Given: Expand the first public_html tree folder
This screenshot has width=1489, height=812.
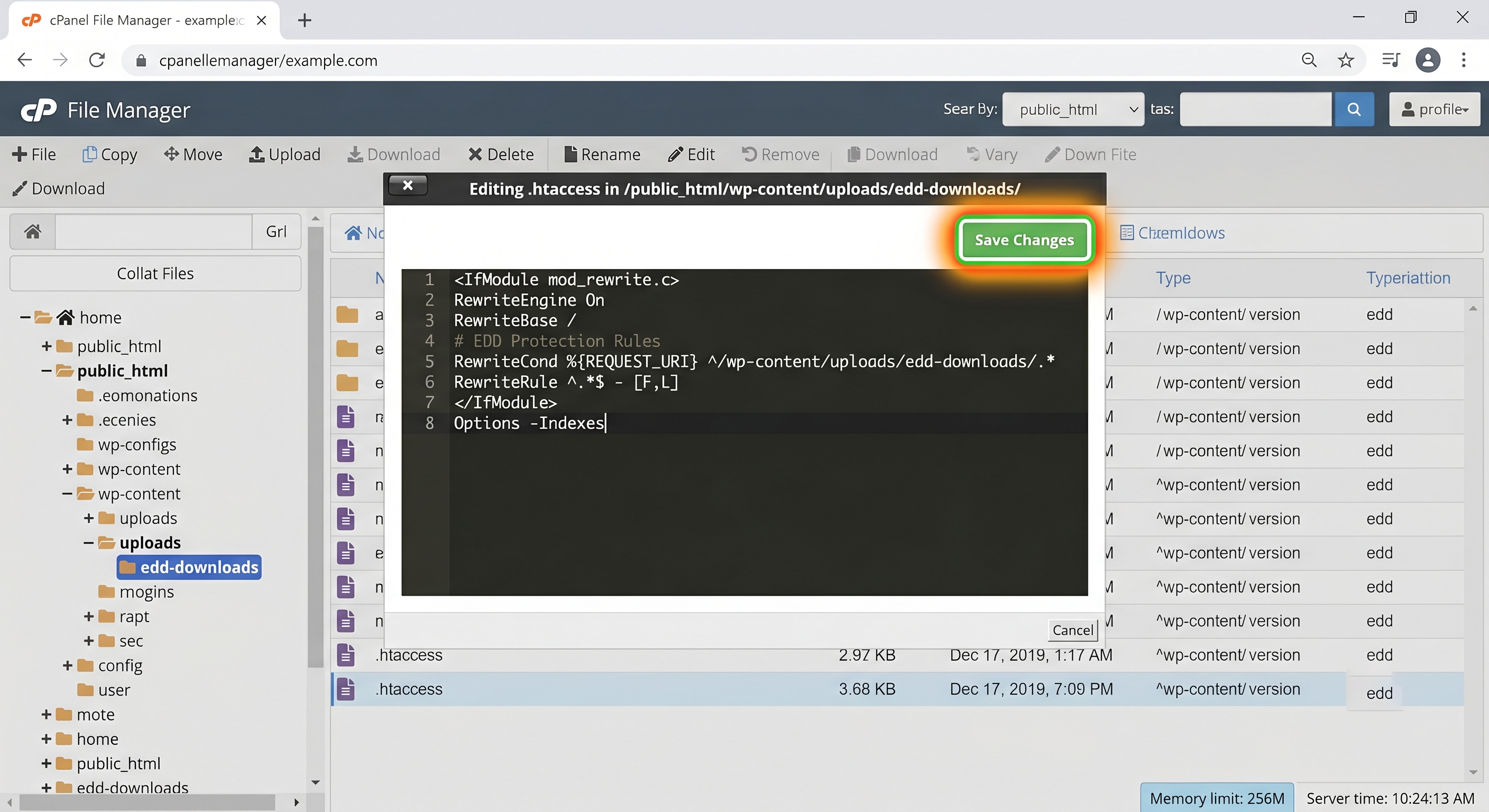Looking at the screenshot, I should pos(46,346).
